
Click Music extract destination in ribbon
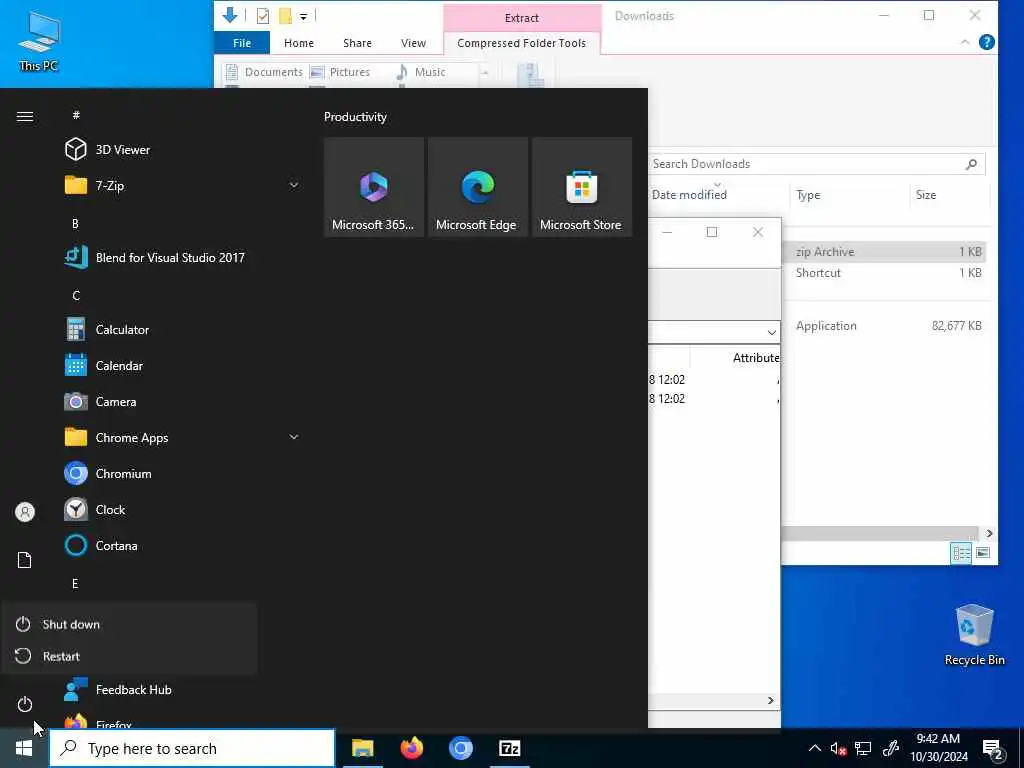(421, 72)
